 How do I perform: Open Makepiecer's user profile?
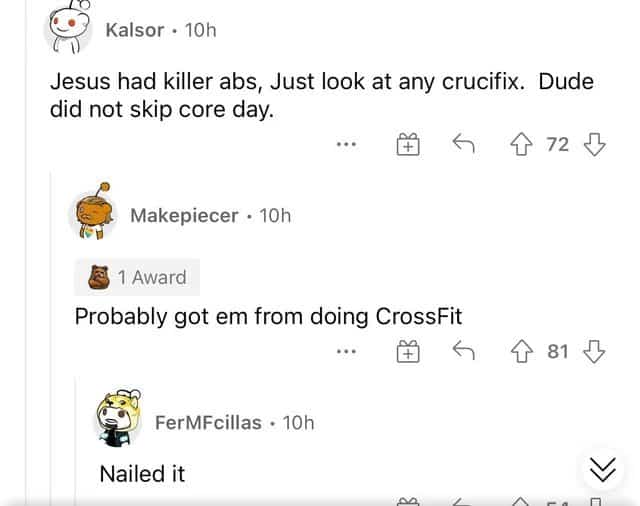click(x=184, y=215)
